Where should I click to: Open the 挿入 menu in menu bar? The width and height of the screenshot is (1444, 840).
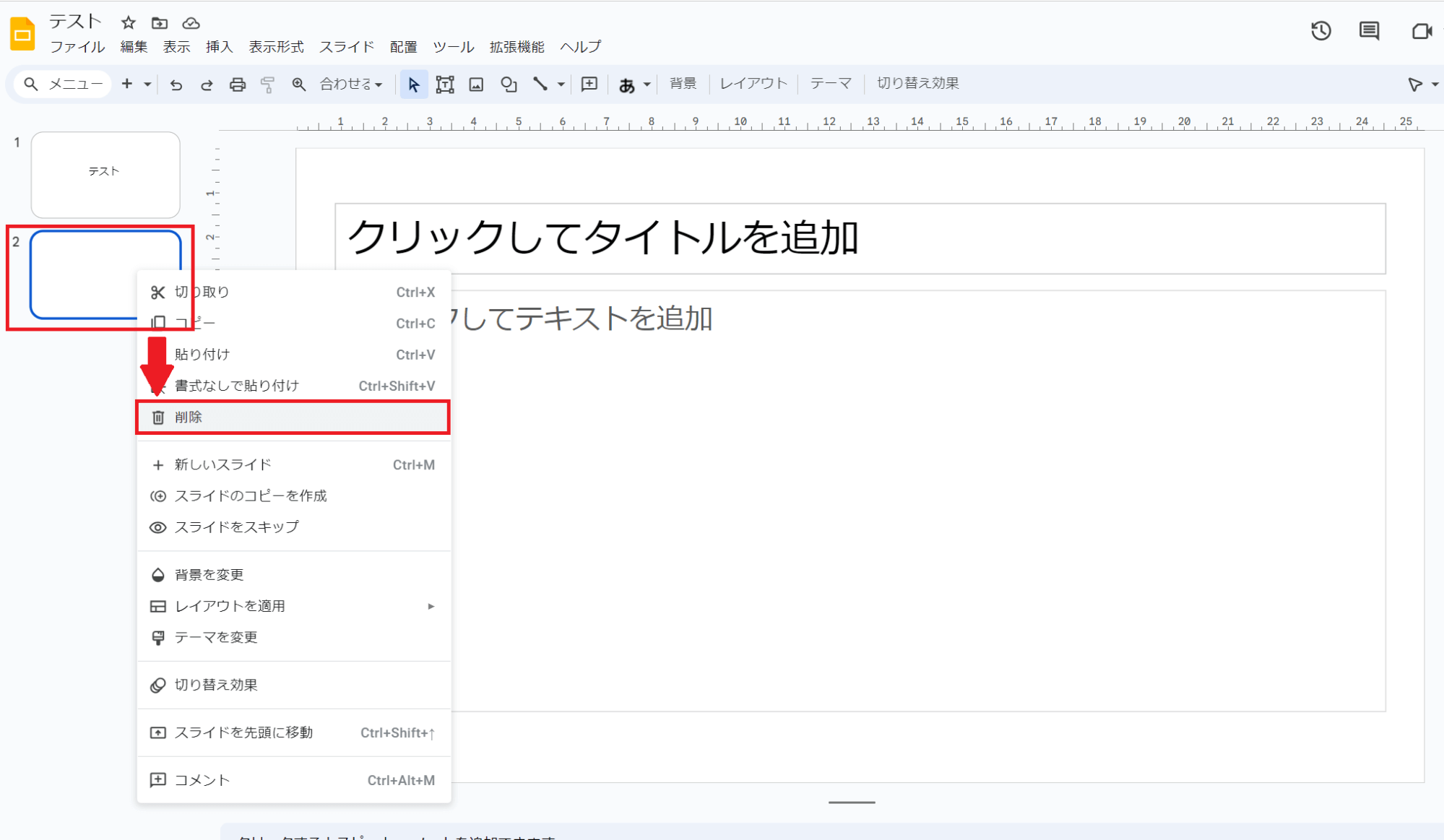point(219,47)
